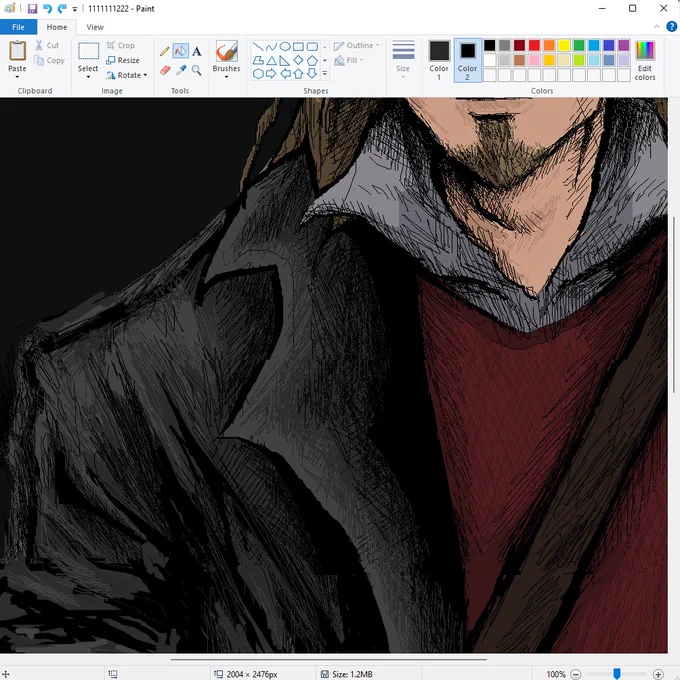Click the Save icon in title bar
The height and width of the screenshot is (680, 680).
click(x=33, y=9)
